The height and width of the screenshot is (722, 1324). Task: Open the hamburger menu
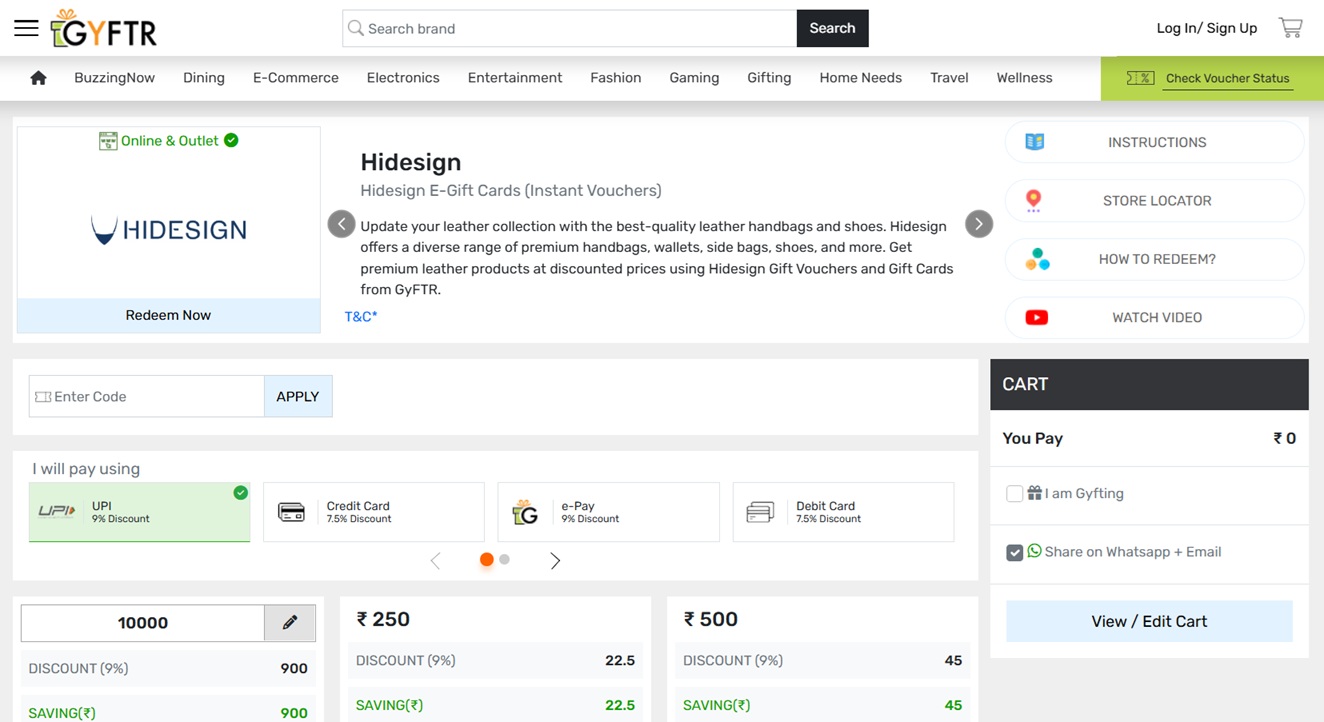coord(26,28)
